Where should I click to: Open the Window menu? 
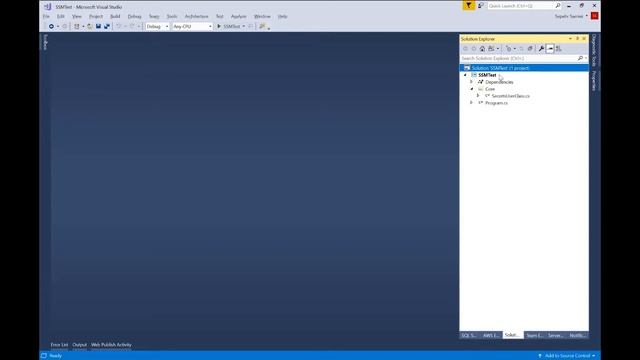pos(262,16)
